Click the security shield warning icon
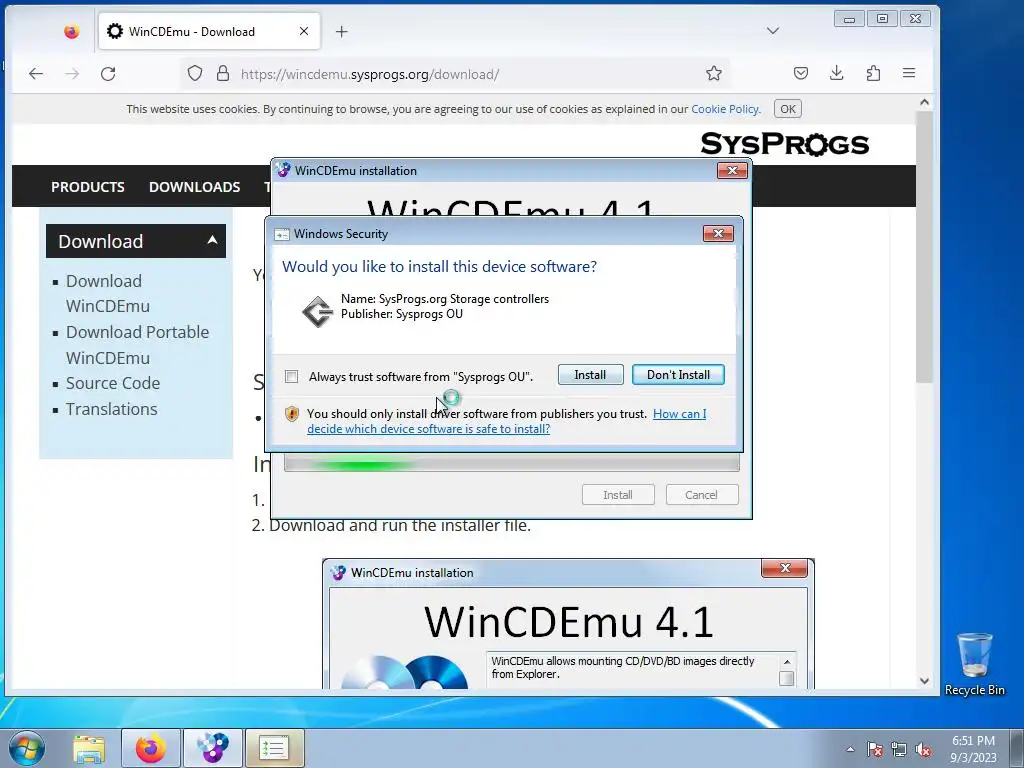Image resolution: width=1024 pixels, height=768 pixels. 292,413
